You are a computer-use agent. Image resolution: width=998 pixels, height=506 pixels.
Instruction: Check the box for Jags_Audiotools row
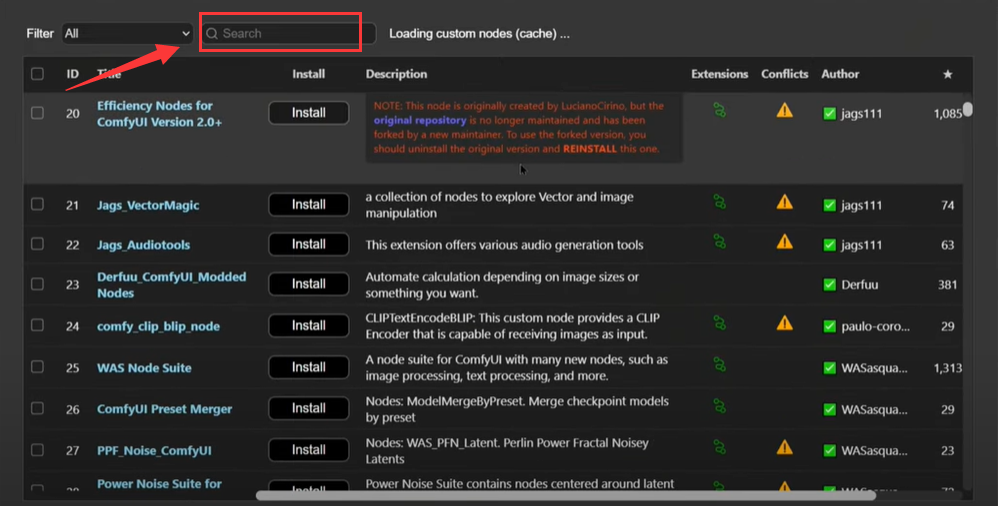point(38,244)
